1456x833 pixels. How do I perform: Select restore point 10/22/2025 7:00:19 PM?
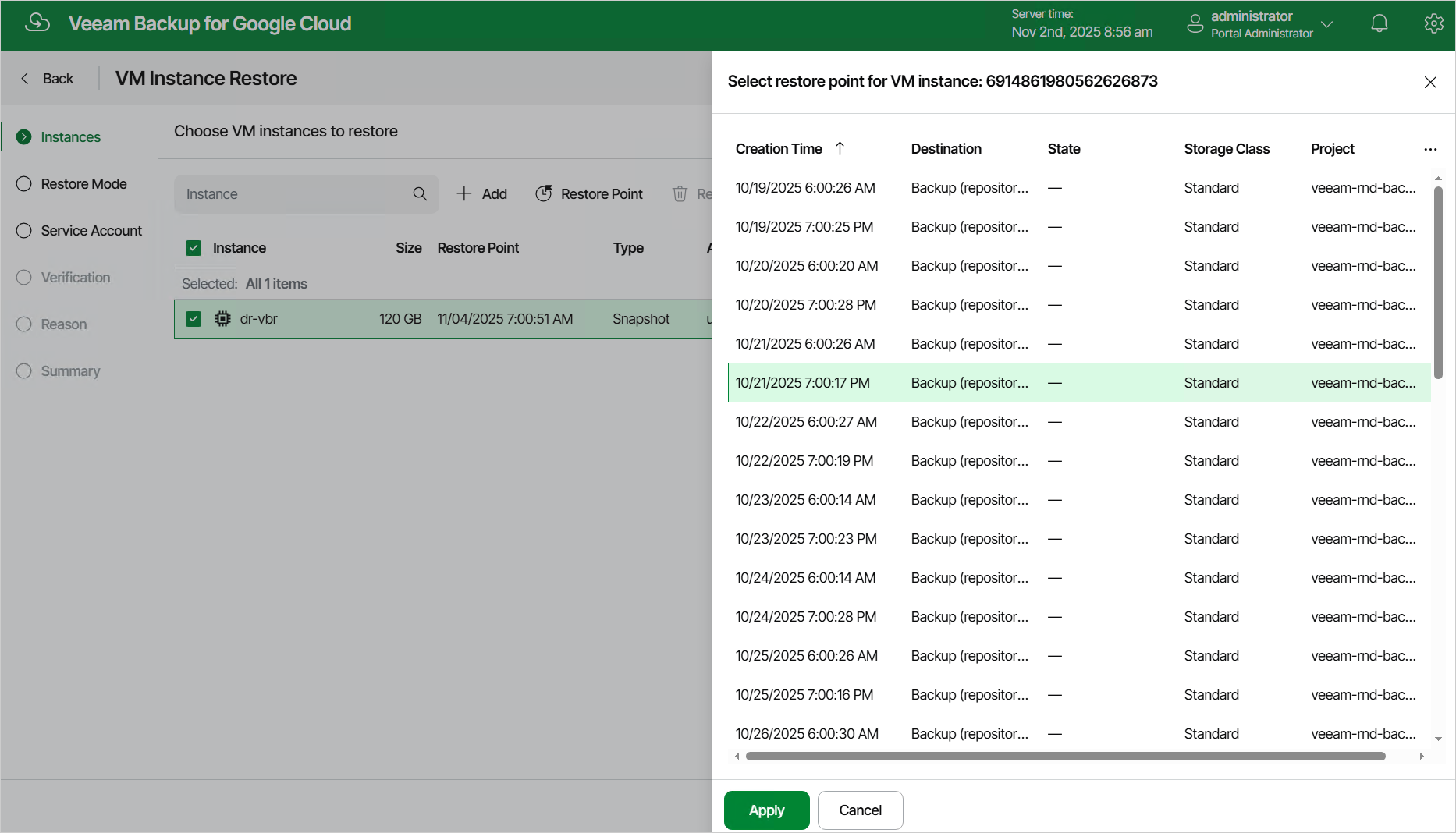pyautogui.click(x=1079, y=461)
